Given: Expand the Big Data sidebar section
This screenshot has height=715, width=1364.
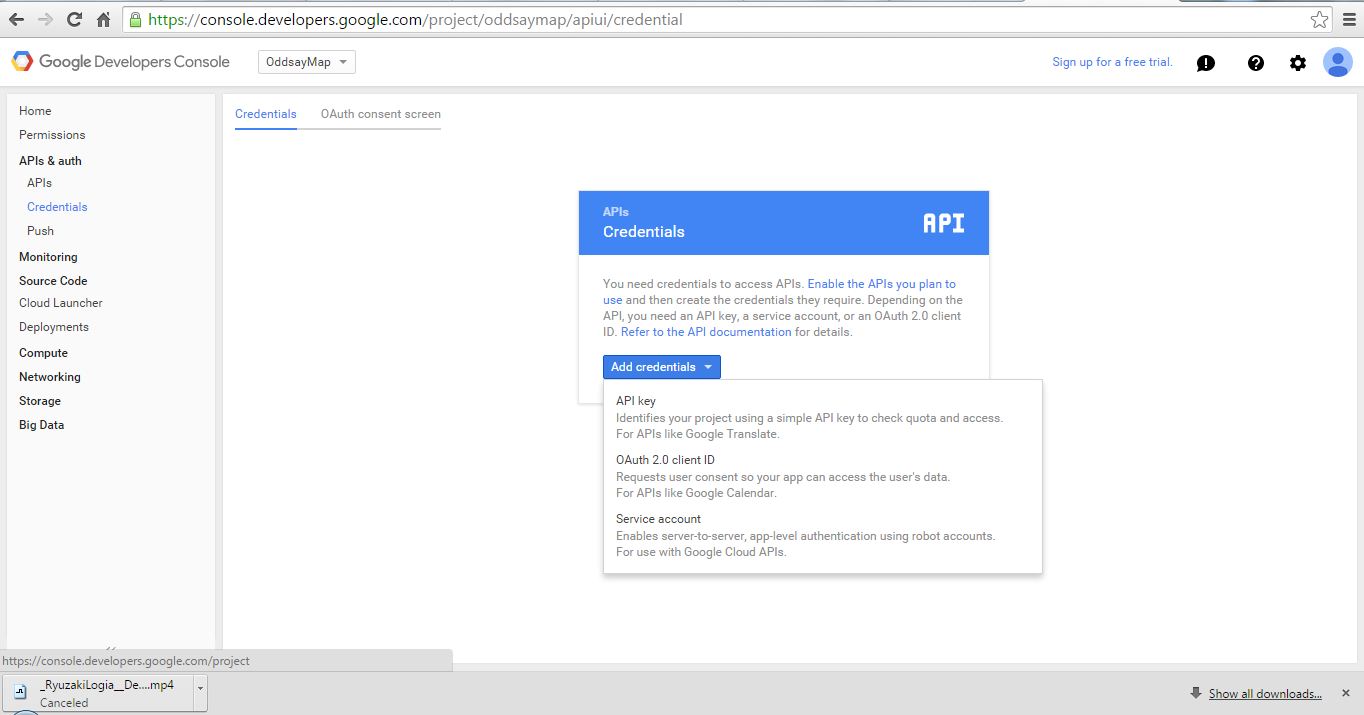Looking at the screenshot, I should (41, 425).
